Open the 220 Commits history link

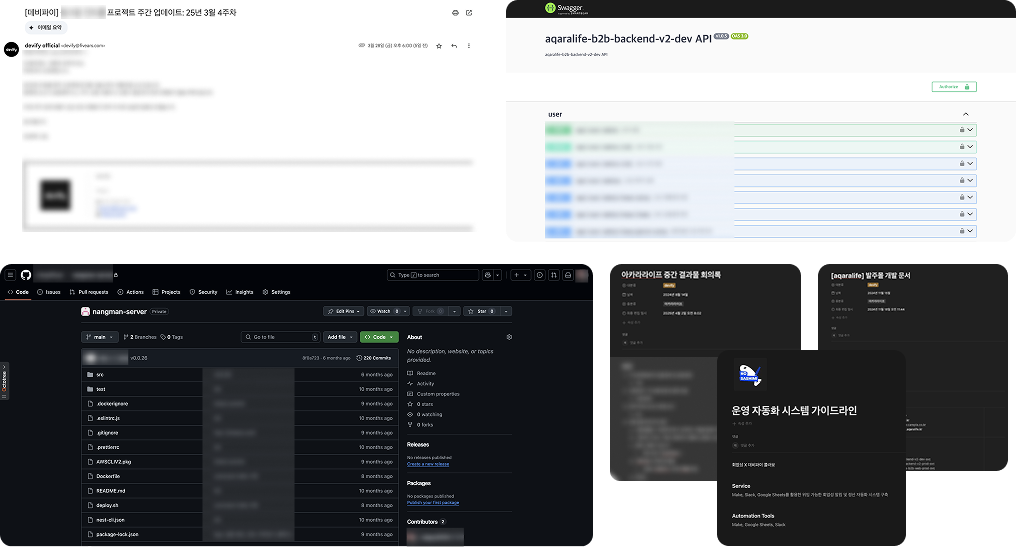[x=374, y=358]
